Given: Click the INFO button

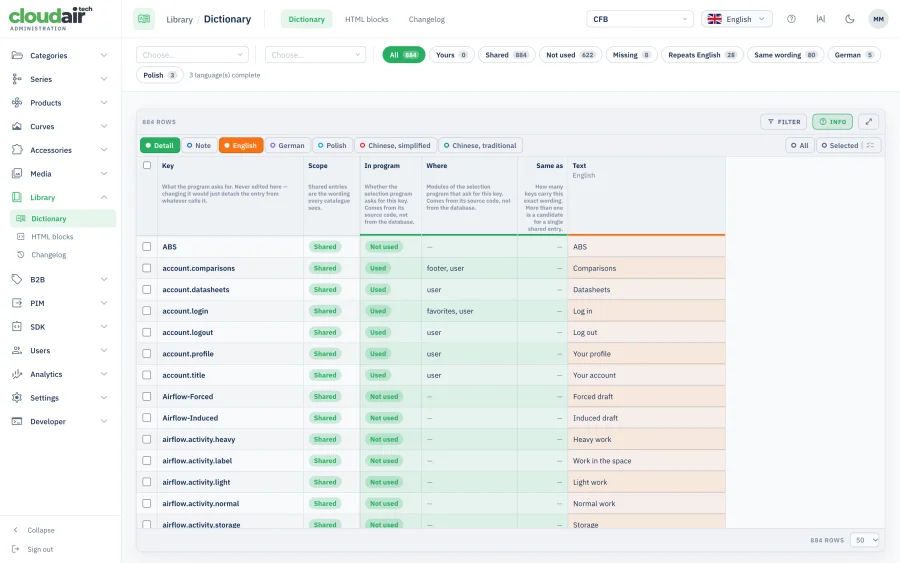Looking at the screenshot, I should click(832, 122).
